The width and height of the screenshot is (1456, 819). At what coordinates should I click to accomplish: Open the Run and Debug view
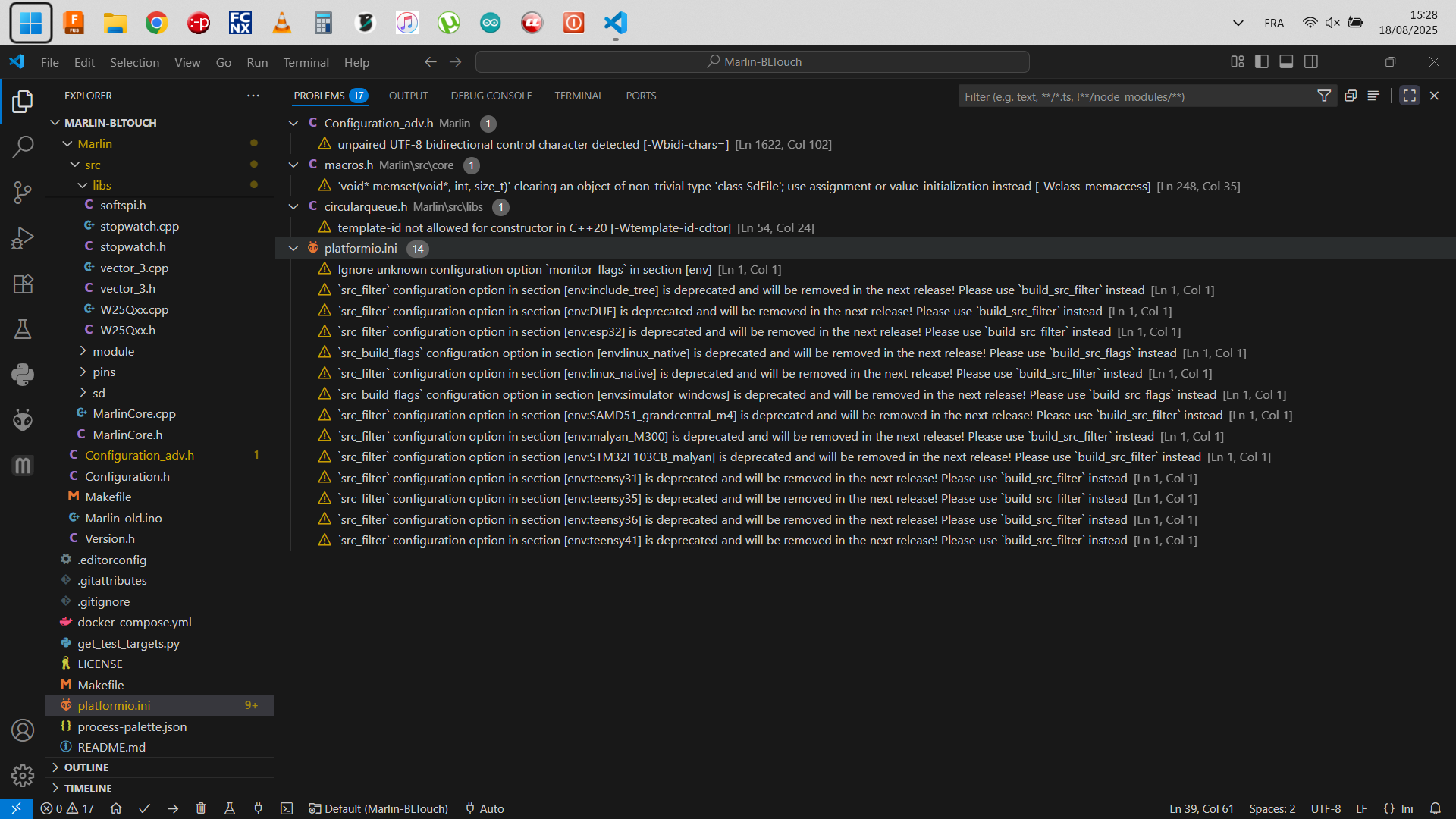[x=23, y=238]
